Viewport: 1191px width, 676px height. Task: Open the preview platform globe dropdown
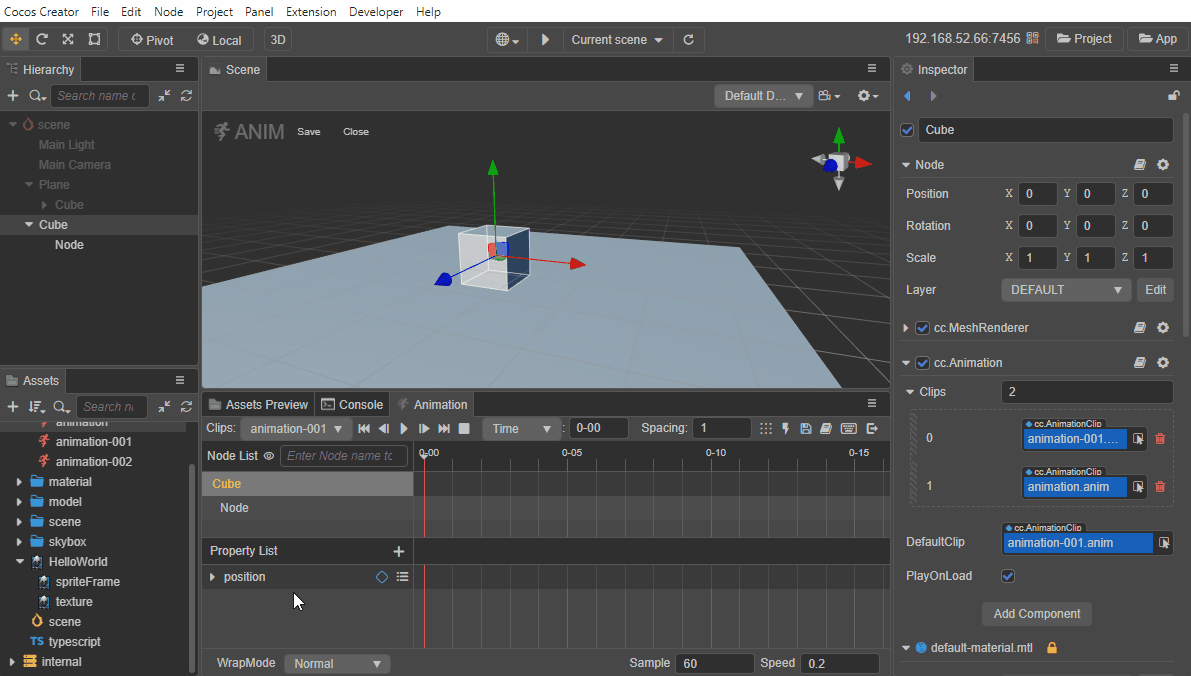click(x=507, y=39)
